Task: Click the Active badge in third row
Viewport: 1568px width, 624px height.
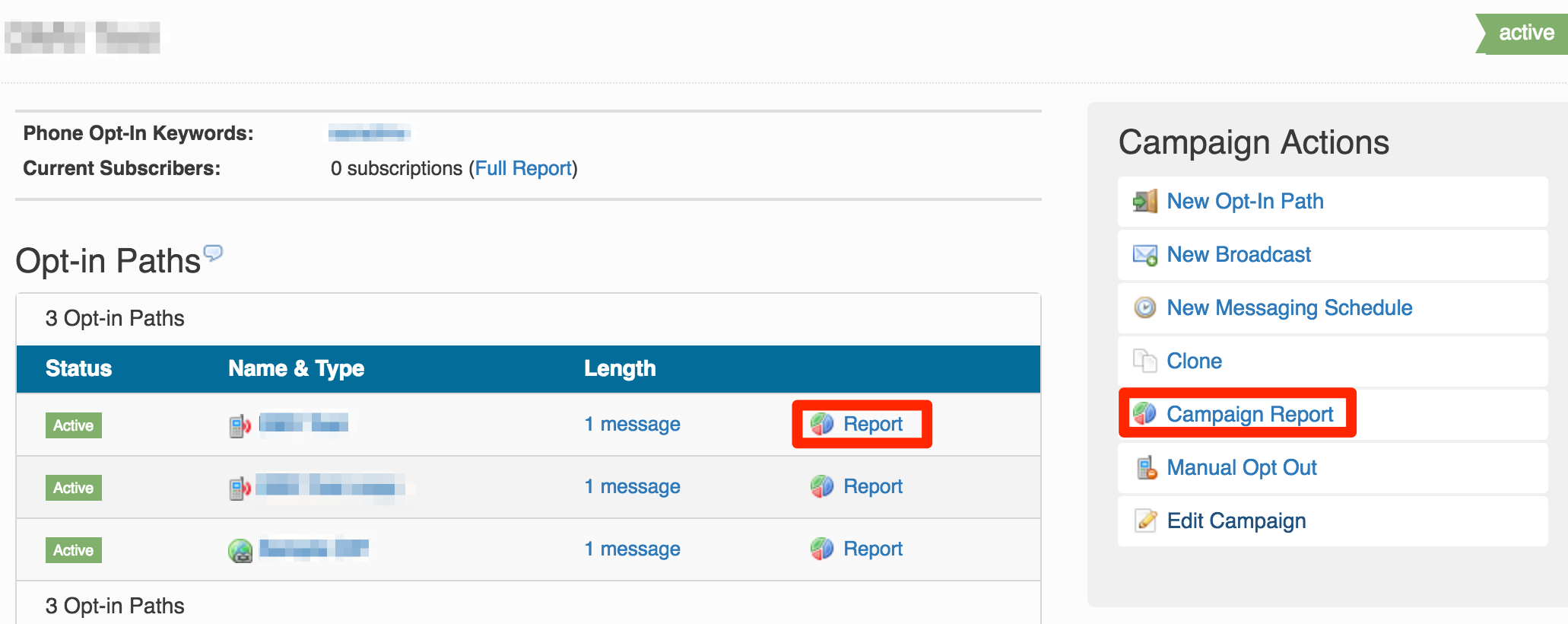Action: click(x=74, y=550)
